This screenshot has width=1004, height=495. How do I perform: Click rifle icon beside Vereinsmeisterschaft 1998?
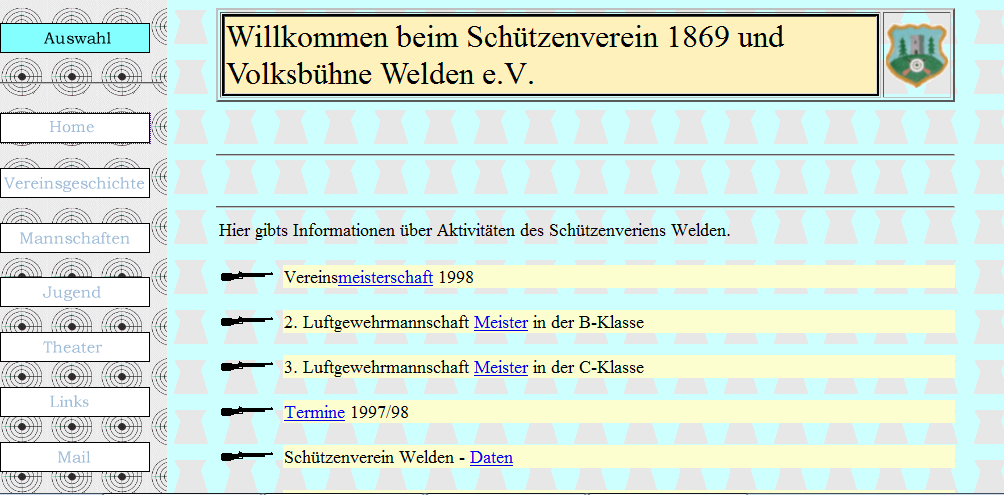pos(247,276)
